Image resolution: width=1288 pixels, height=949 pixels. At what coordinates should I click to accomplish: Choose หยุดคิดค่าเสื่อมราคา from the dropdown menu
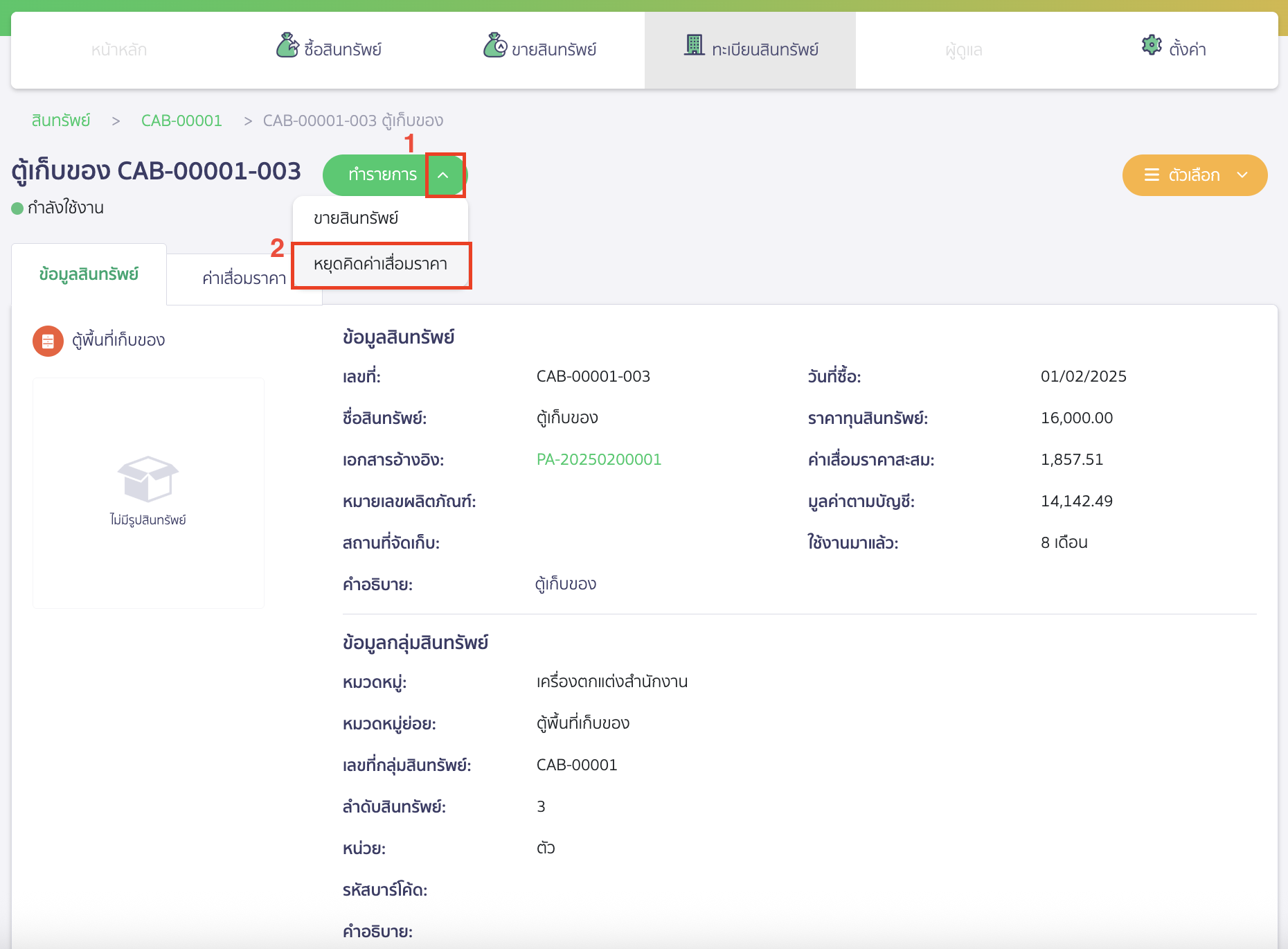pyautogui.click(x=380, y=265)
